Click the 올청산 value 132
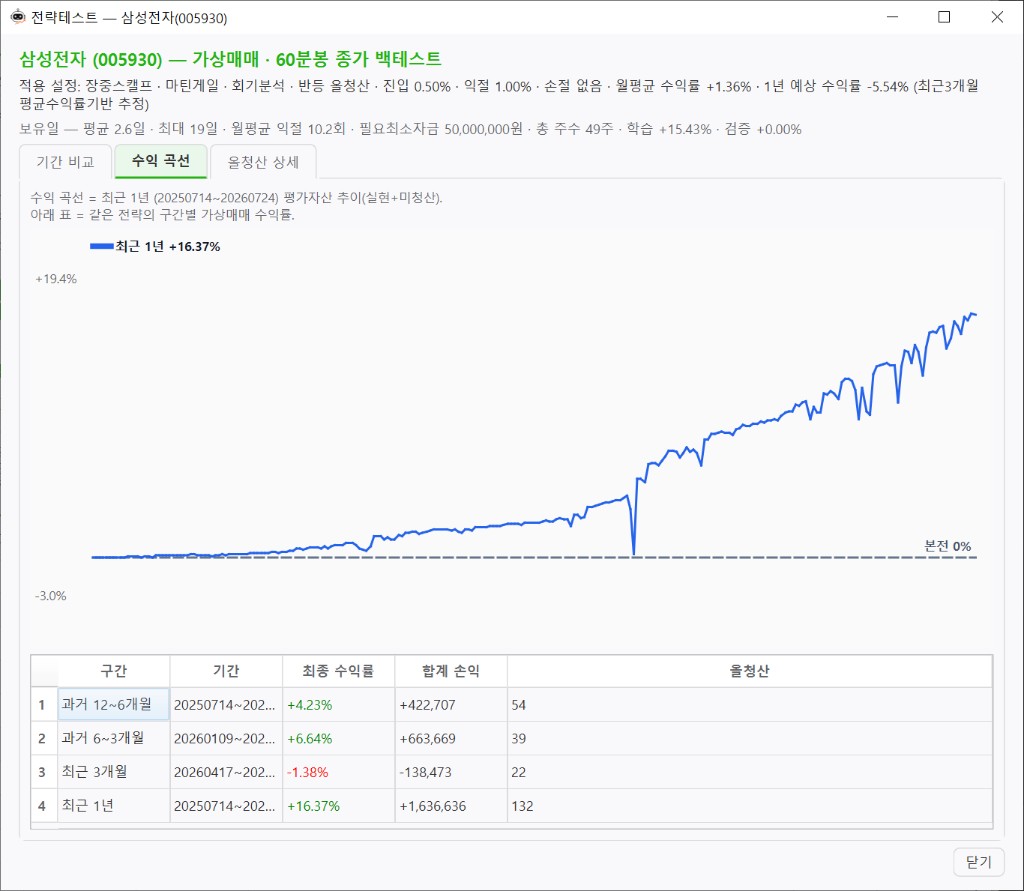1024x891 pixels. pyautogui.click(x=750, y=806)
